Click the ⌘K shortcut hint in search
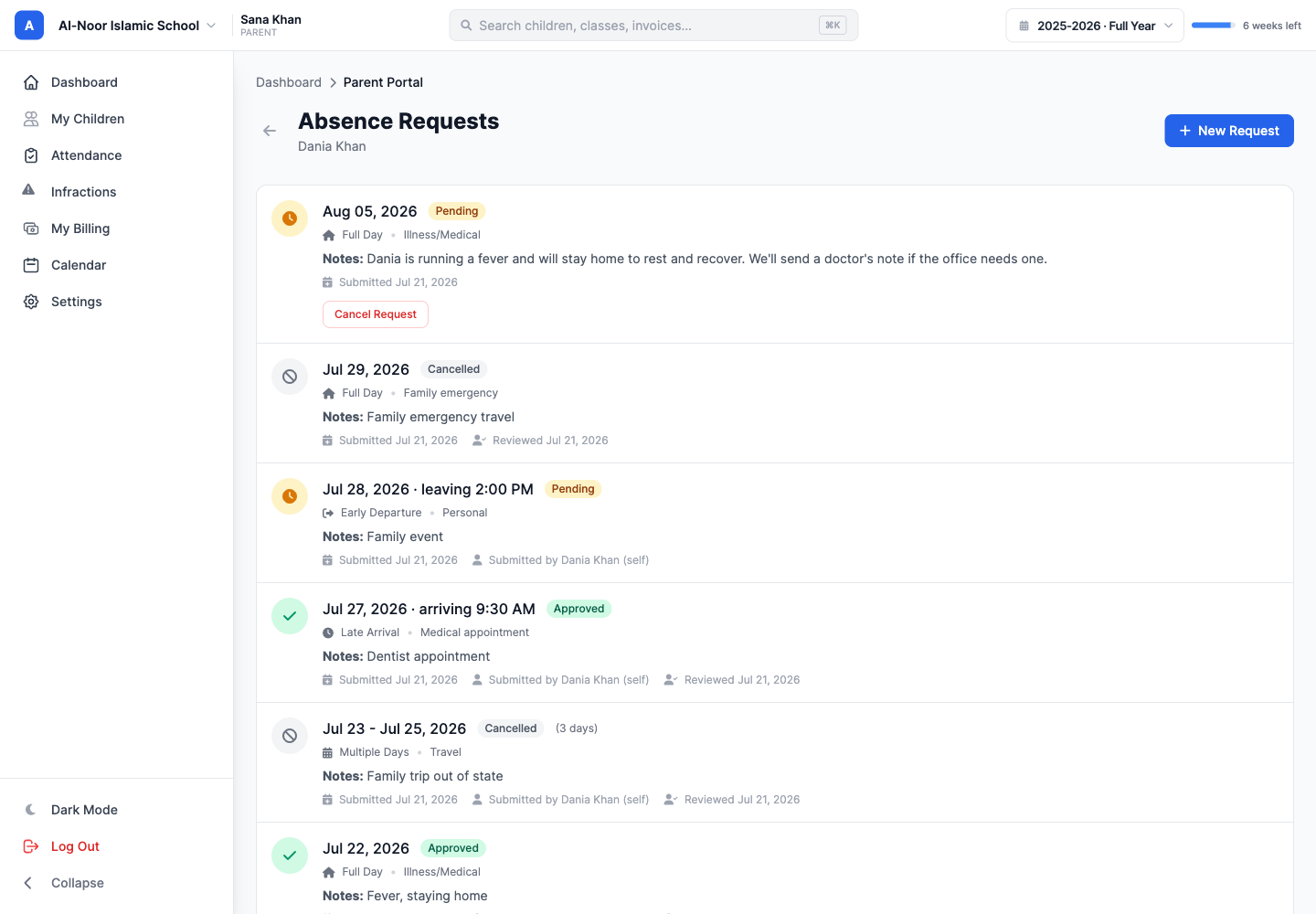 (833, 26)
